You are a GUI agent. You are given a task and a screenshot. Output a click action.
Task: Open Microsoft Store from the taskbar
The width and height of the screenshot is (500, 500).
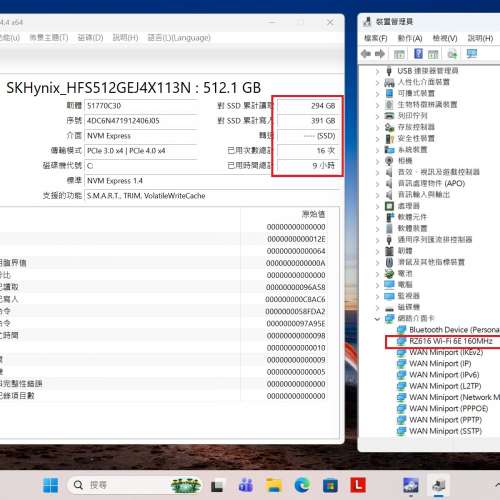coord(330,485)
